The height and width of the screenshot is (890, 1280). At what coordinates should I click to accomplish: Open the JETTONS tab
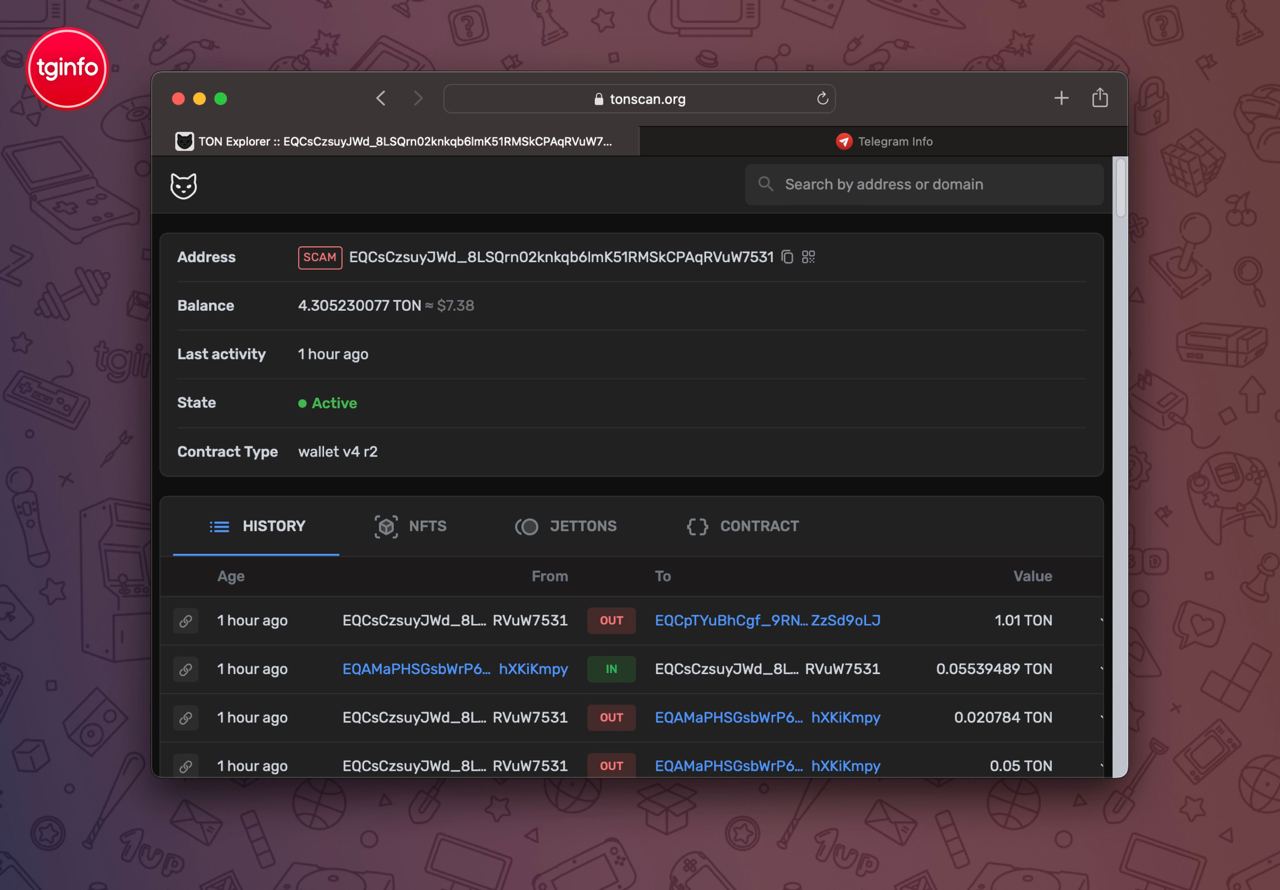pos(566,526)
